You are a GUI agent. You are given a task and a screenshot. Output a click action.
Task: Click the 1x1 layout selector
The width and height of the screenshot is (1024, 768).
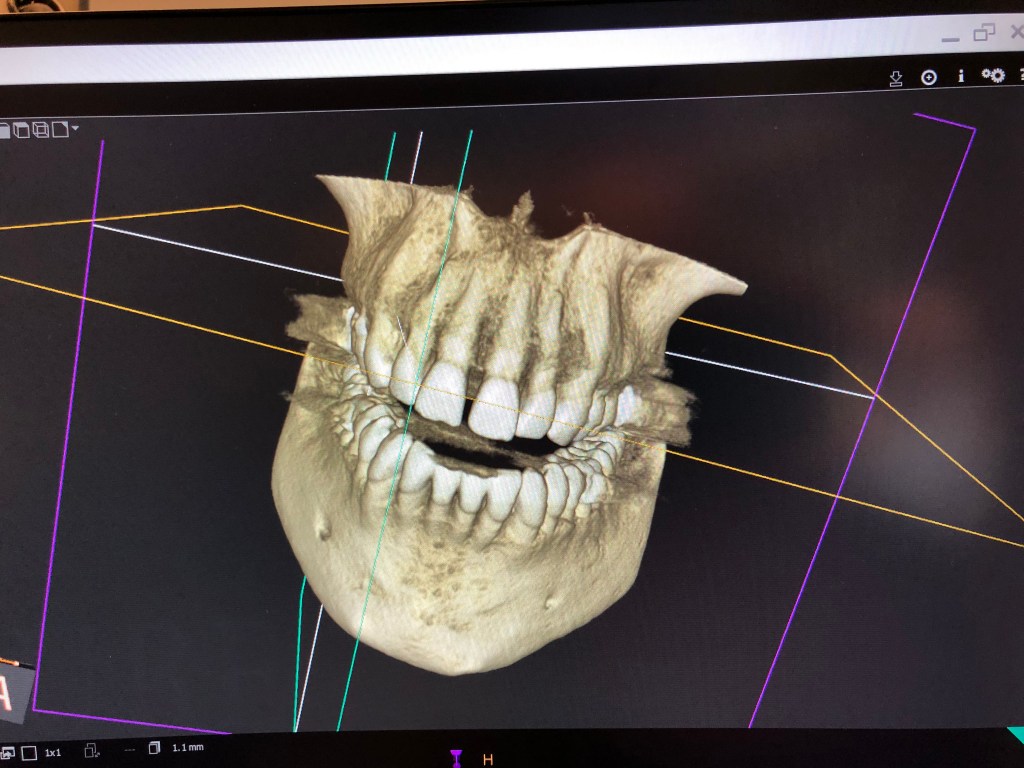tap(52, 752)
